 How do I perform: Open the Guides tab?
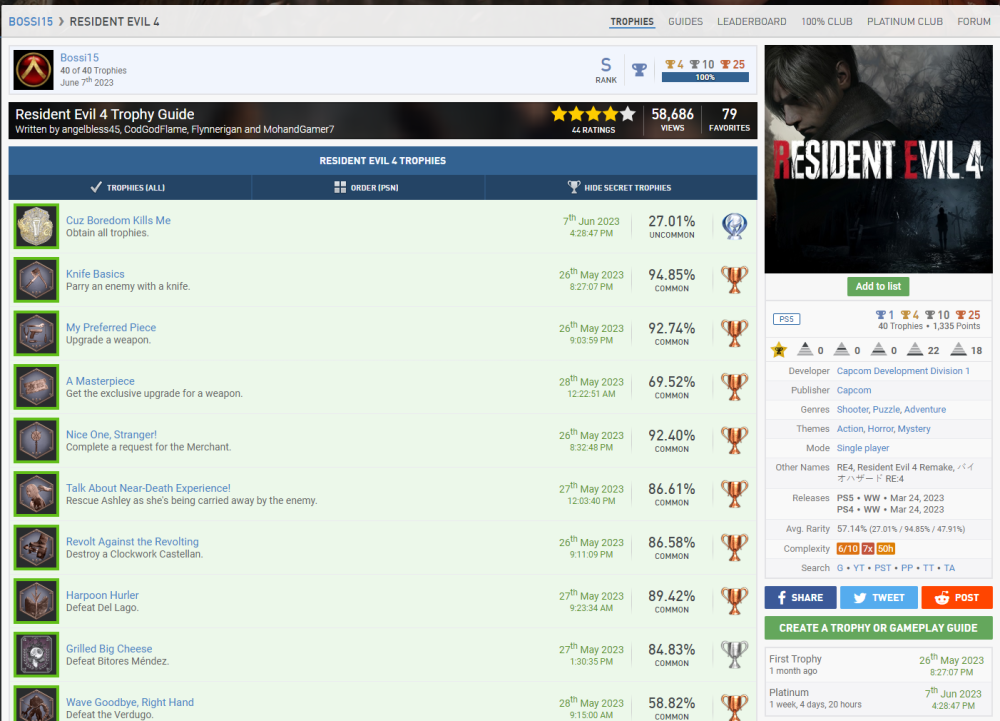tap(685, 21)
